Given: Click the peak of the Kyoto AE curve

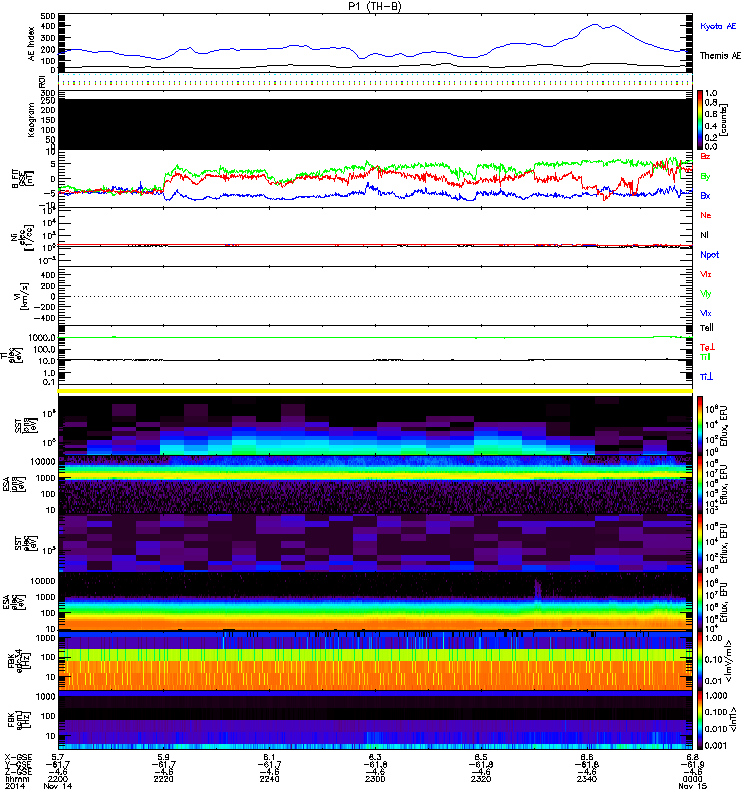Looking at the screenshot, I should [x=594, y=24].
